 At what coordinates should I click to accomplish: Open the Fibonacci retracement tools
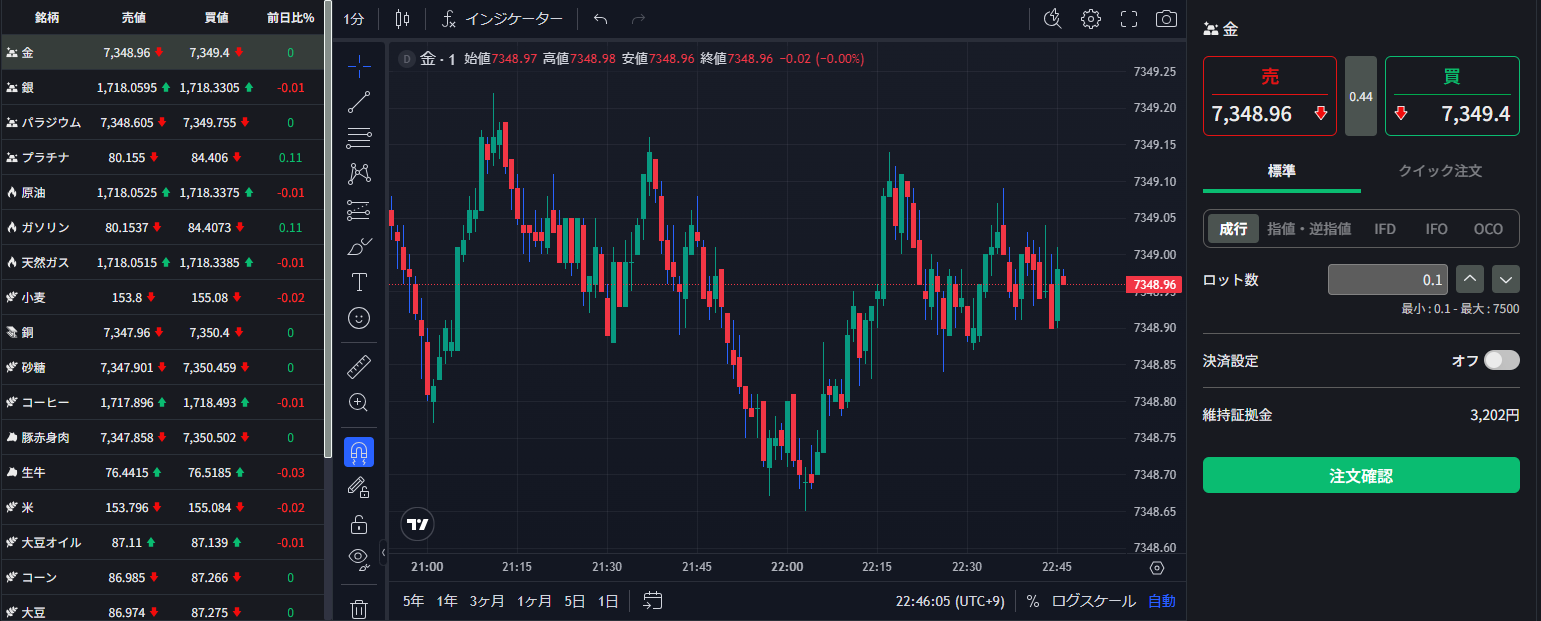click(359, 137)
